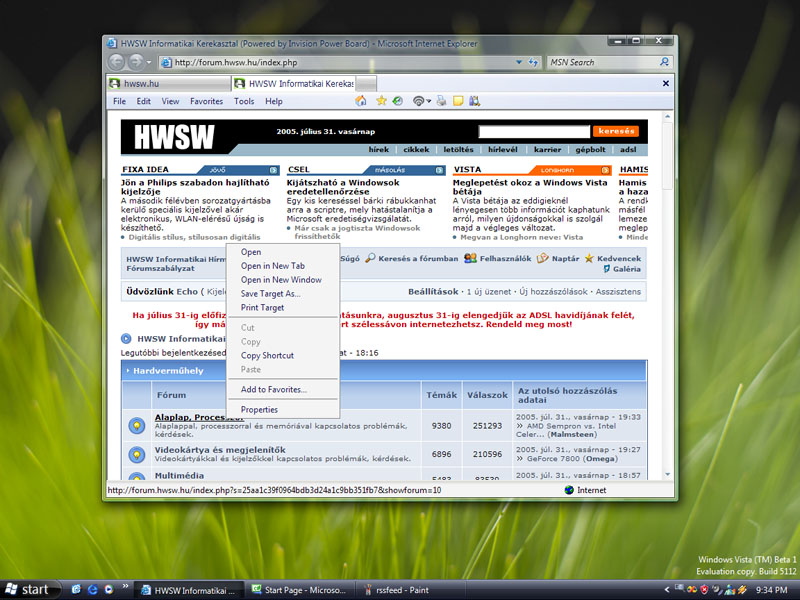Click the Research toolbar icon
Viewport: 800px width, 600px height.
coord(474,101)
